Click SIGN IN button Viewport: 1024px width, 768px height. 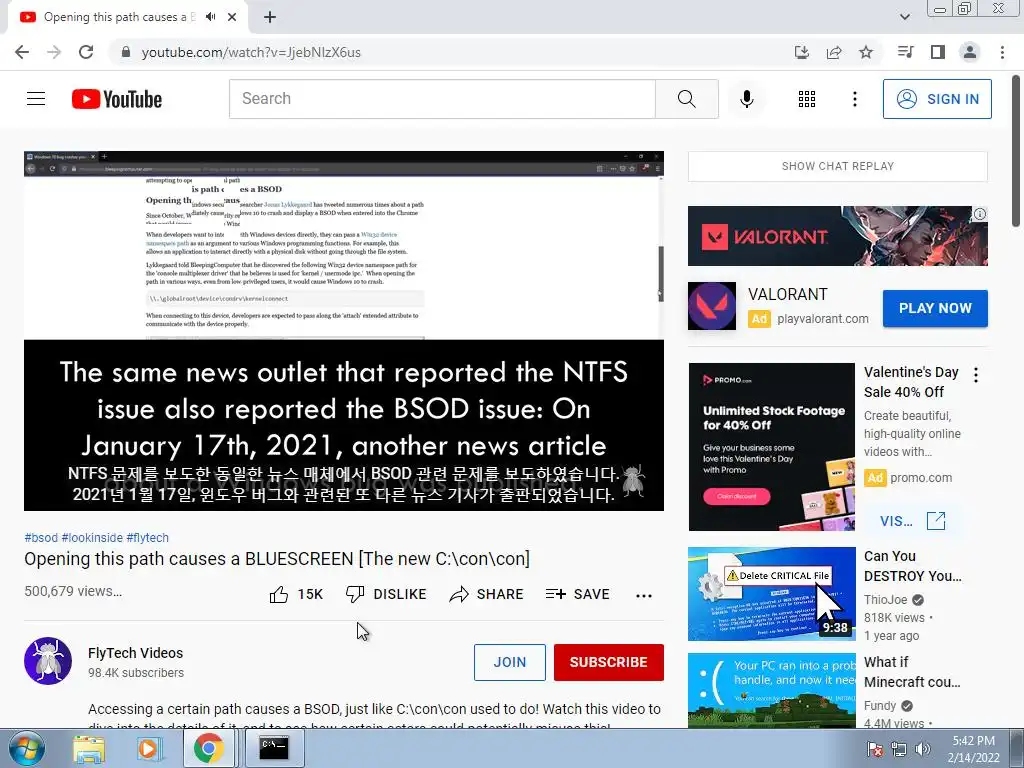[937, 99]
